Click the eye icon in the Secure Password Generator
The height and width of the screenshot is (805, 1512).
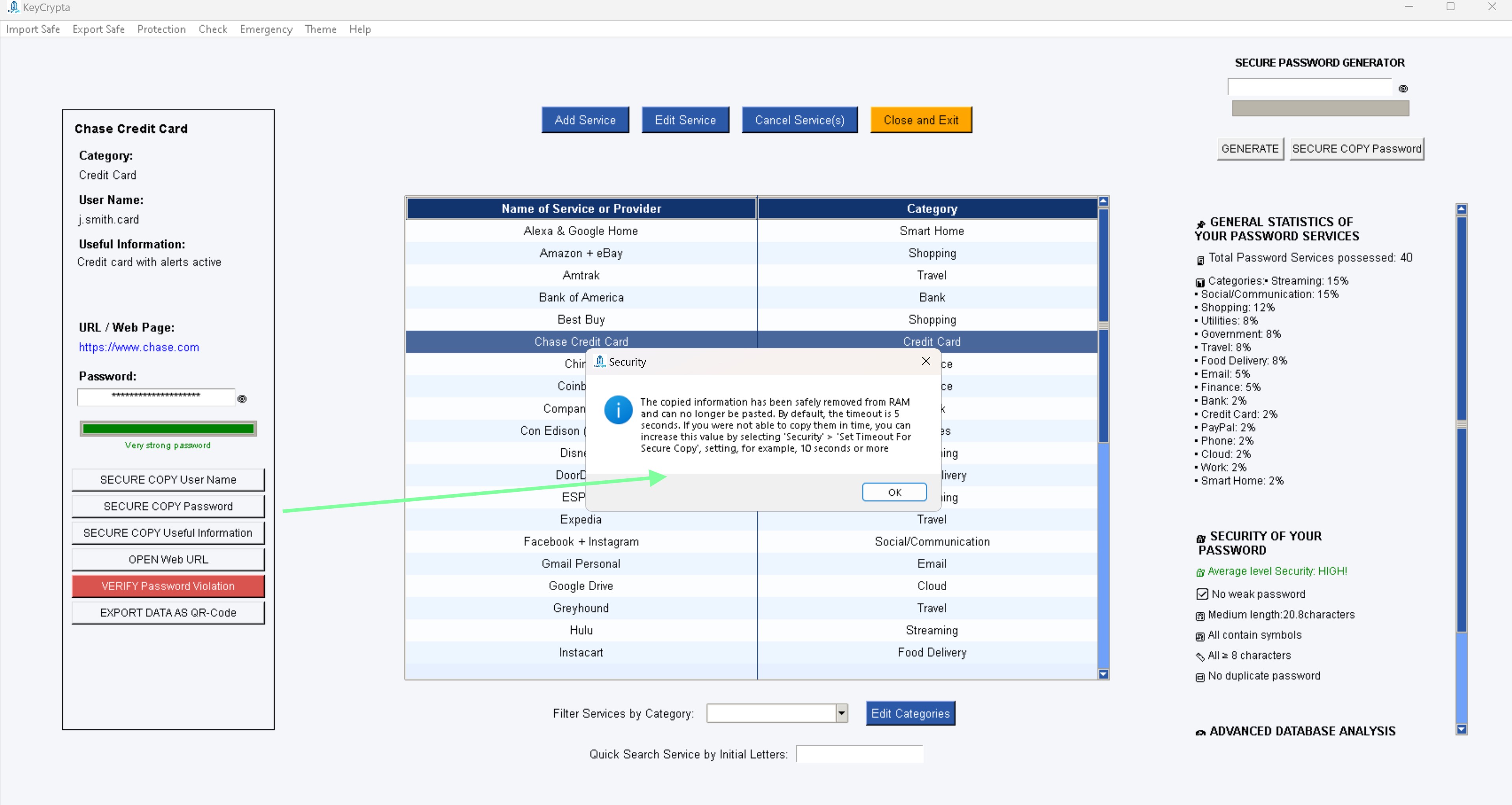coord(1403,88)
